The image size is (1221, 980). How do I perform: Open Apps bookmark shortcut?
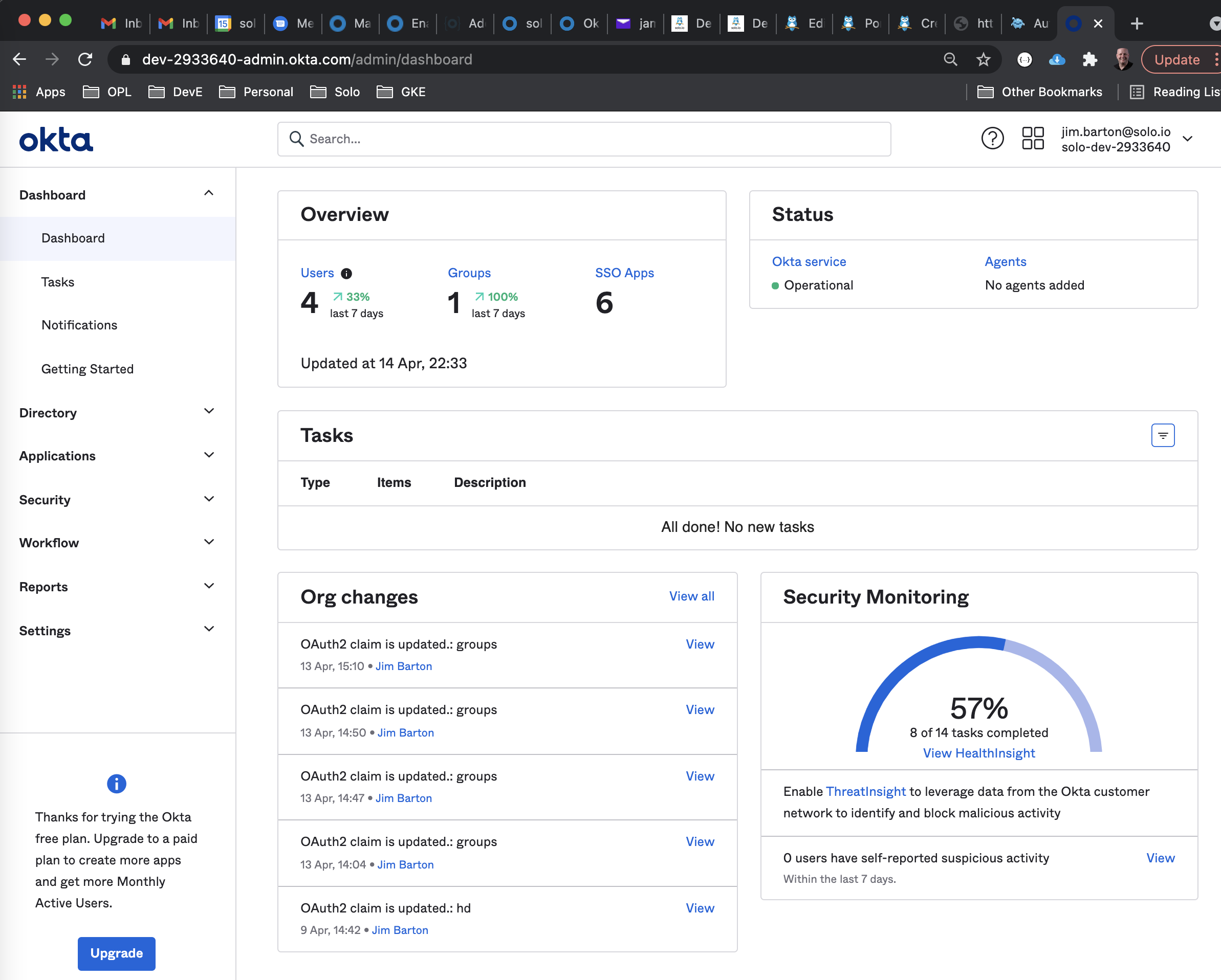(x=39, y=92)
